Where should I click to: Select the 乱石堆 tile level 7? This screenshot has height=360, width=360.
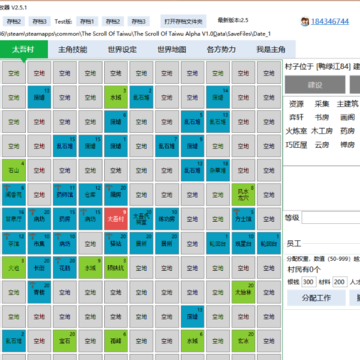pyautogui.click(x=167, y=146)
